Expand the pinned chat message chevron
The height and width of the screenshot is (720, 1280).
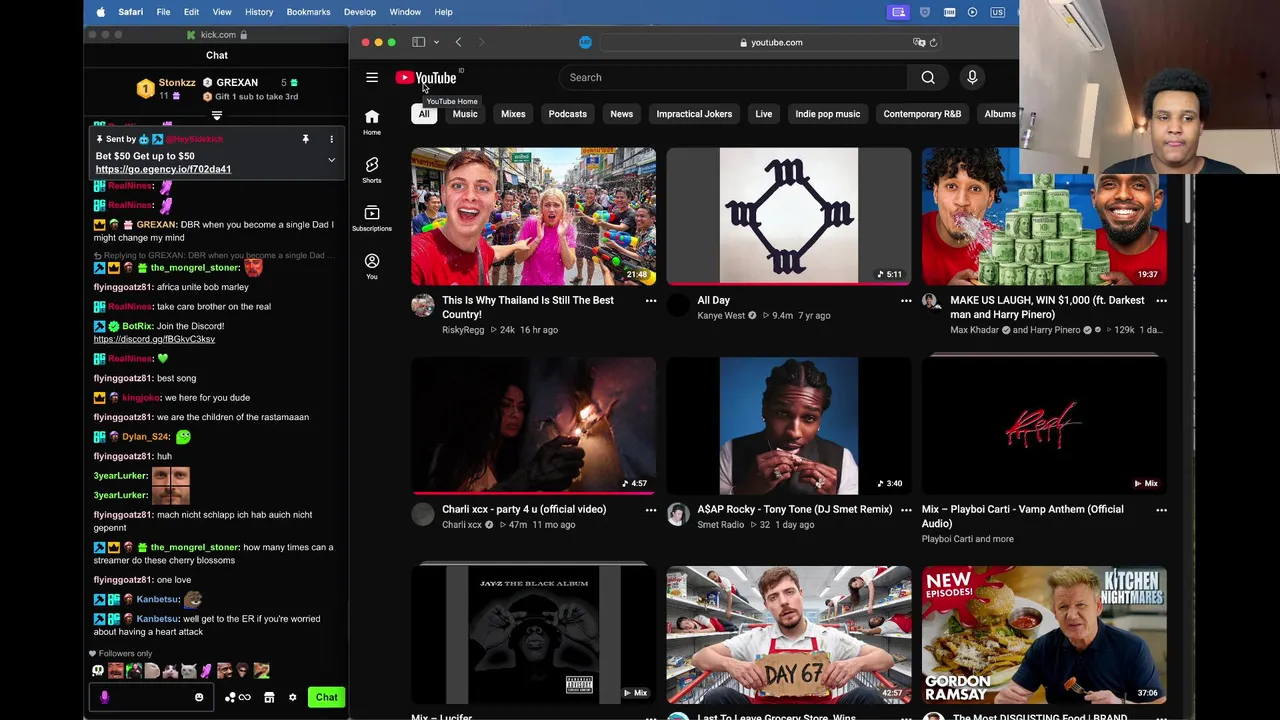click(x=331, y=160)
